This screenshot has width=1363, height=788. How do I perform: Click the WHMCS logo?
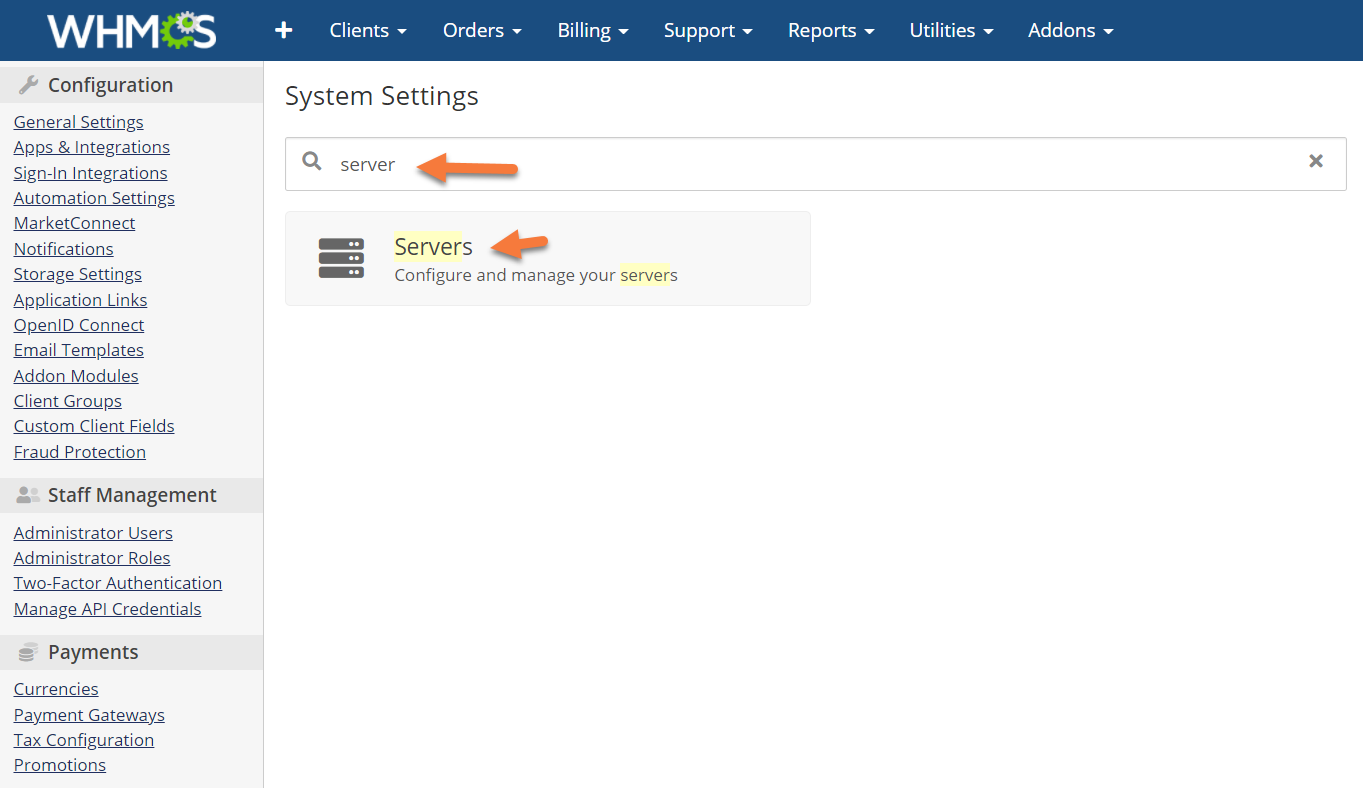pos(131,31)
